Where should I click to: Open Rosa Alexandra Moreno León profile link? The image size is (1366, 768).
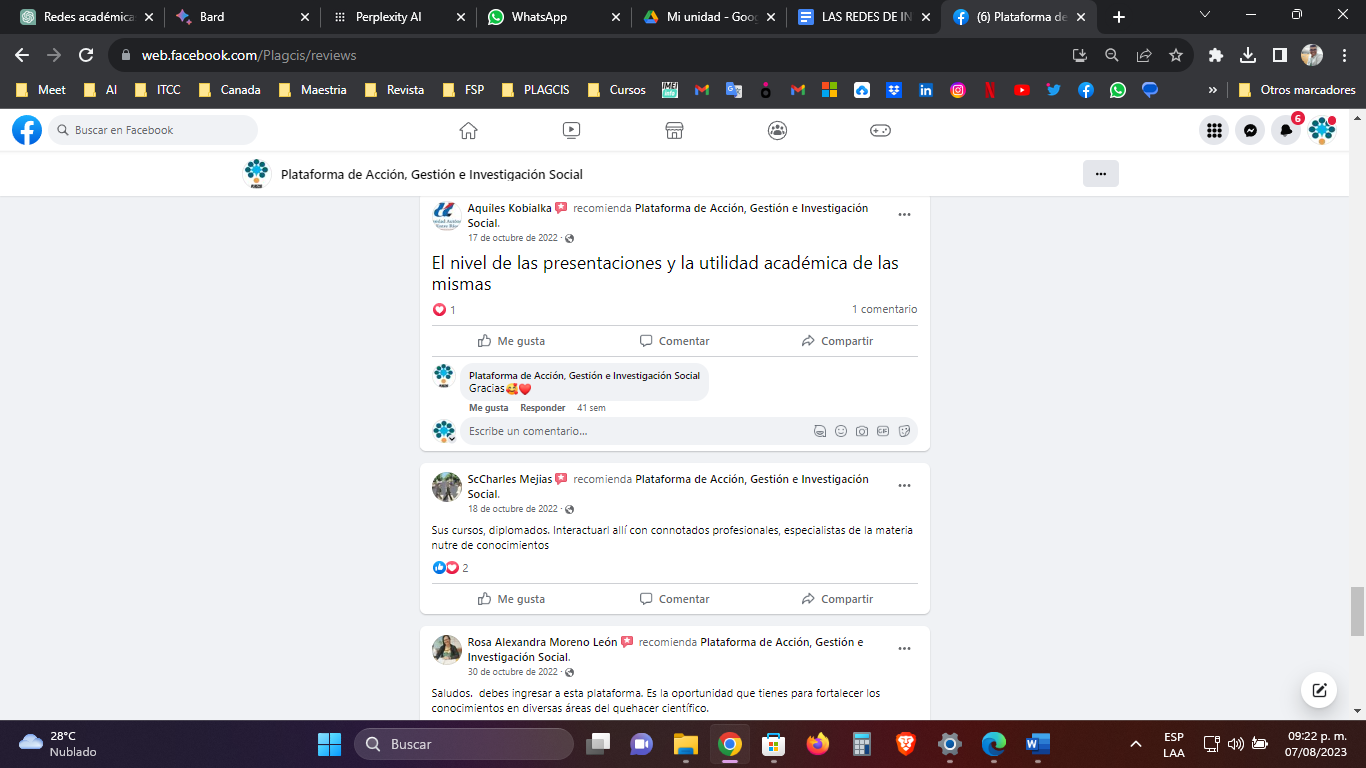click(542, 642)
